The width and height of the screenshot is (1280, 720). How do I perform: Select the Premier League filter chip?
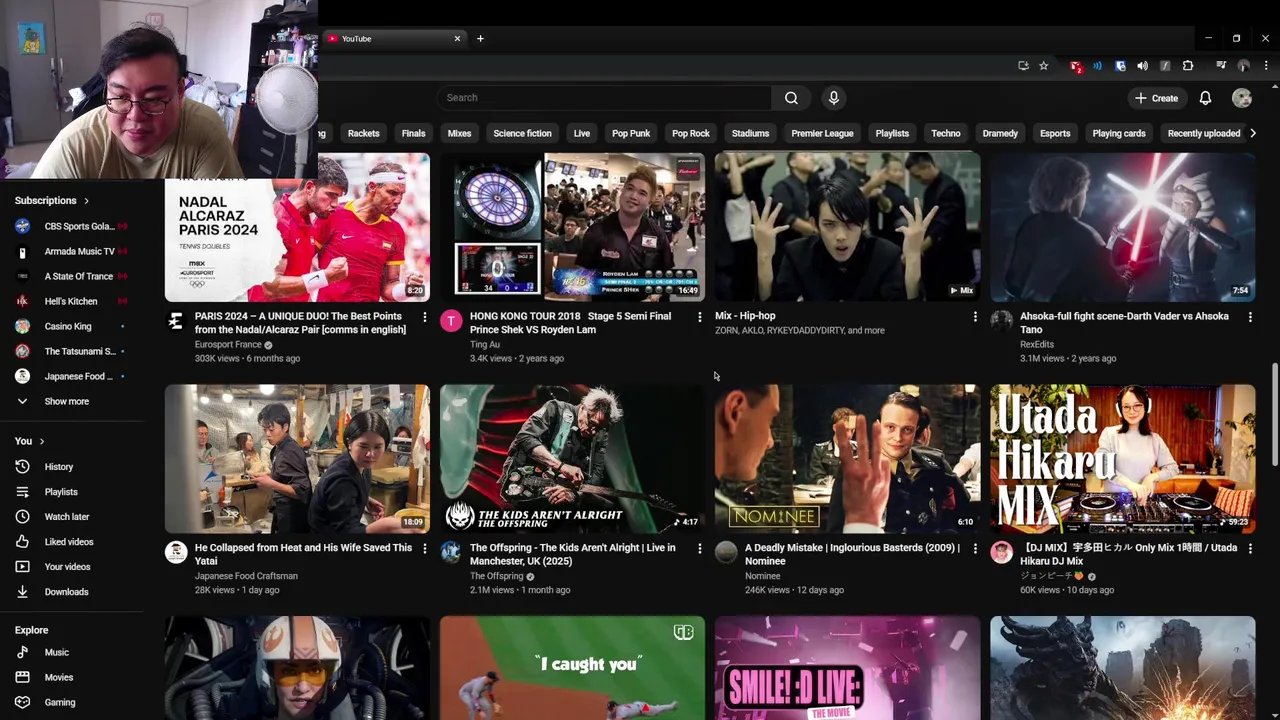(822, 133)
